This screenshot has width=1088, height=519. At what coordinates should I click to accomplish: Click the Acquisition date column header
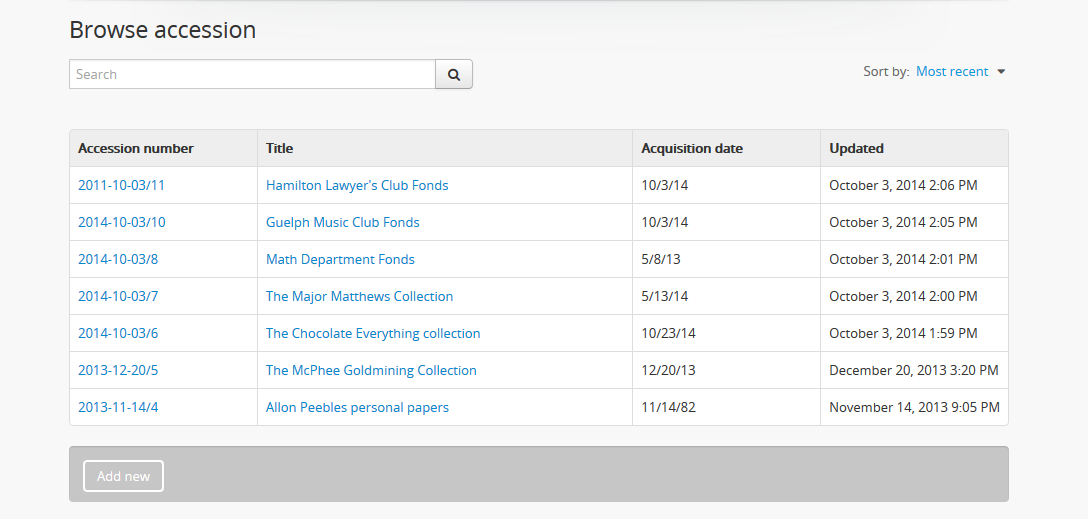(692, 148)
